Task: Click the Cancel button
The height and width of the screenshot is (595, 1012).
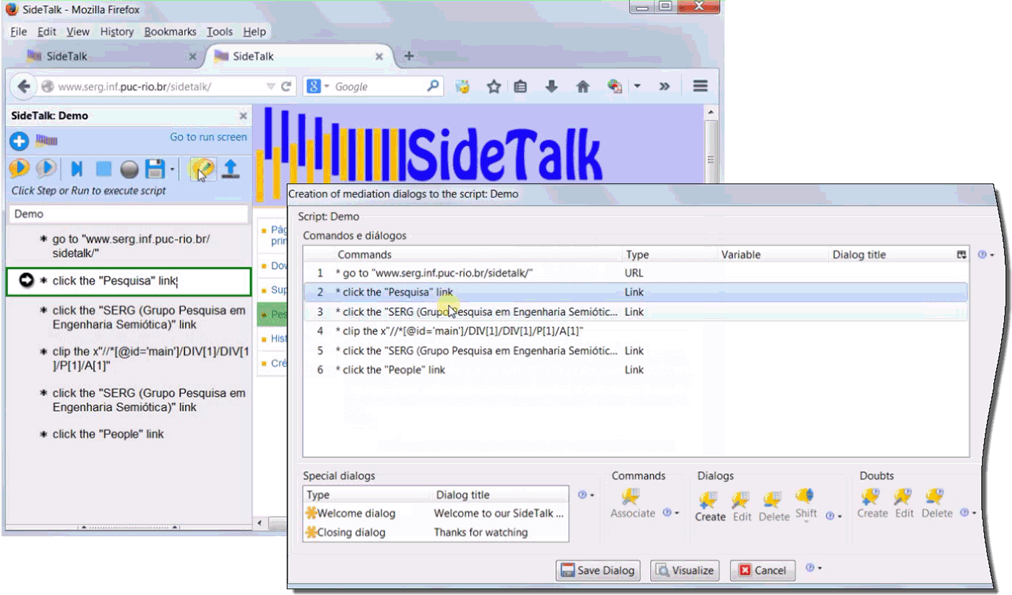Action: pyautogui.click(x=762, y=570)
